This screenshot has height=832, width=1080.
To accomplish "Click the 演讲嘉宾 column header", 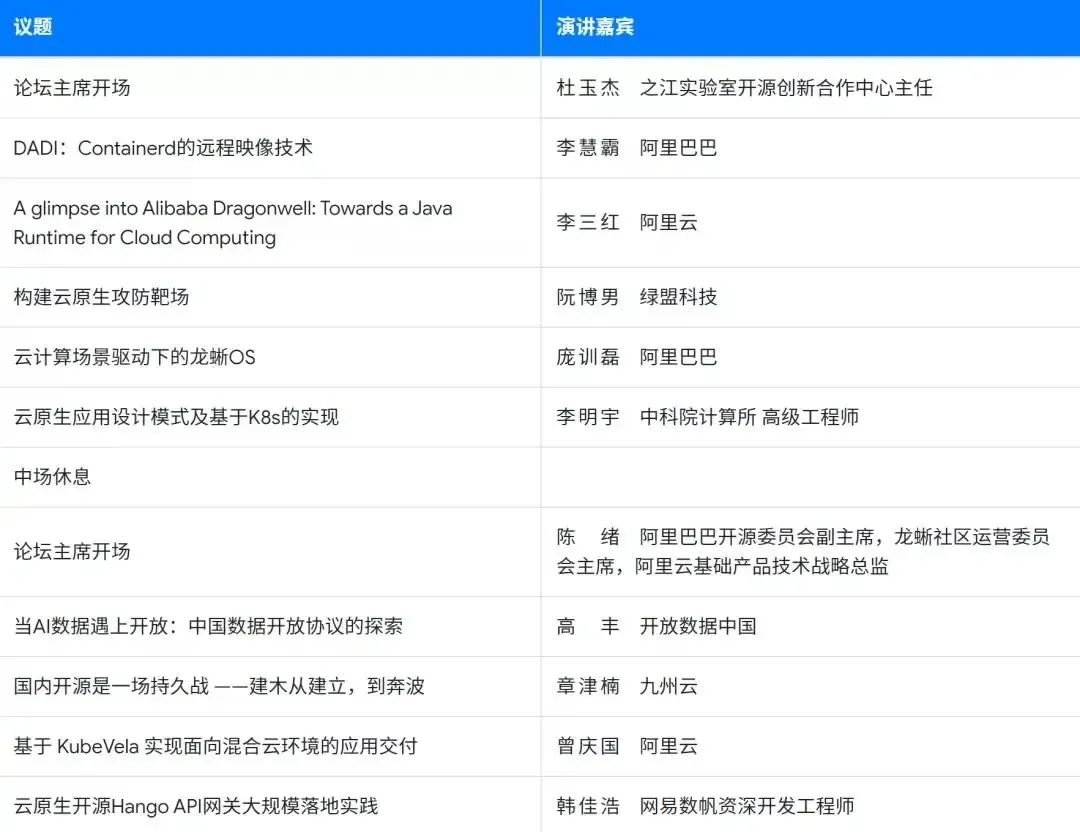I will (x=811, y=28).
